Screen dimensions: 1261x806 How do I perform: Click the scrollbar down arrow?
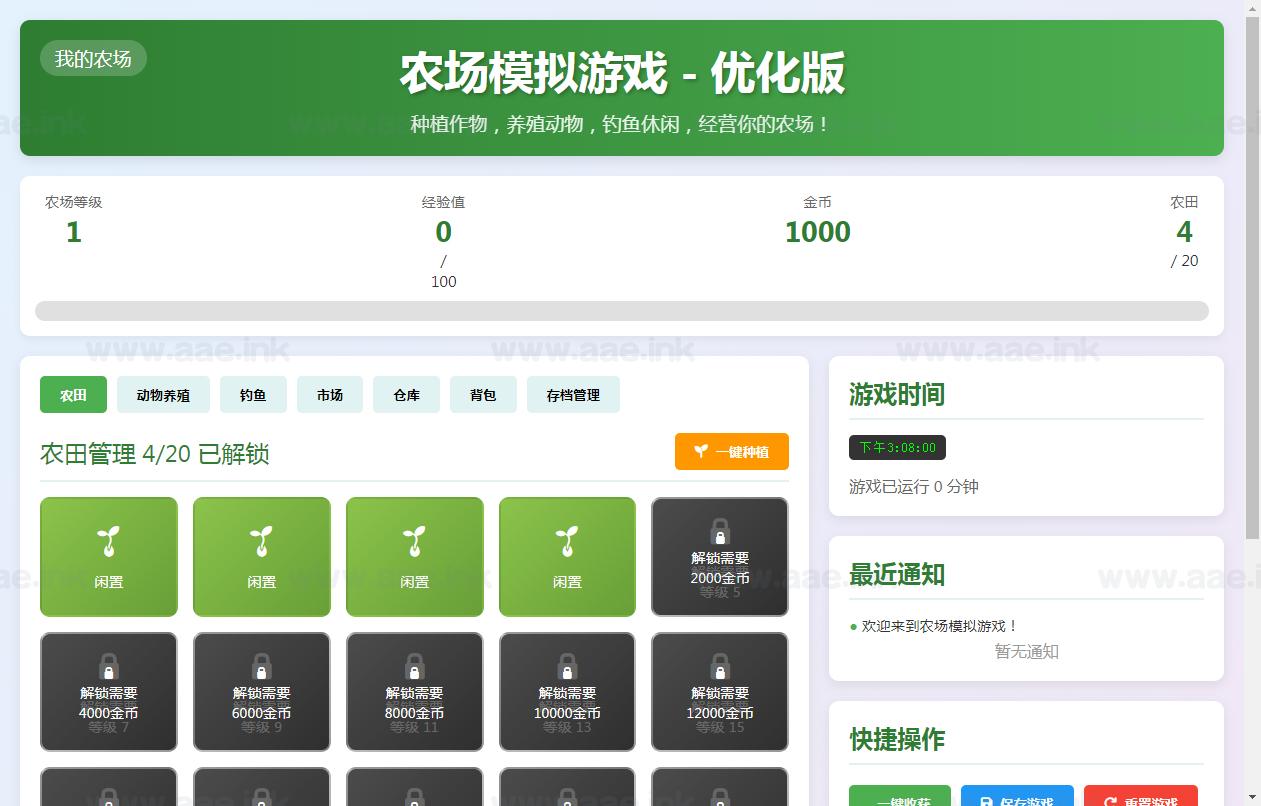click(1252, 798)
